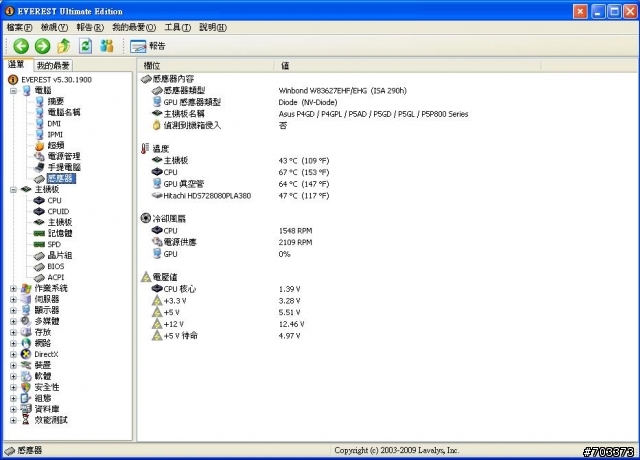640x460 pixels.
Task: Switch to the 選單 tab
Action: coord(17,64)
